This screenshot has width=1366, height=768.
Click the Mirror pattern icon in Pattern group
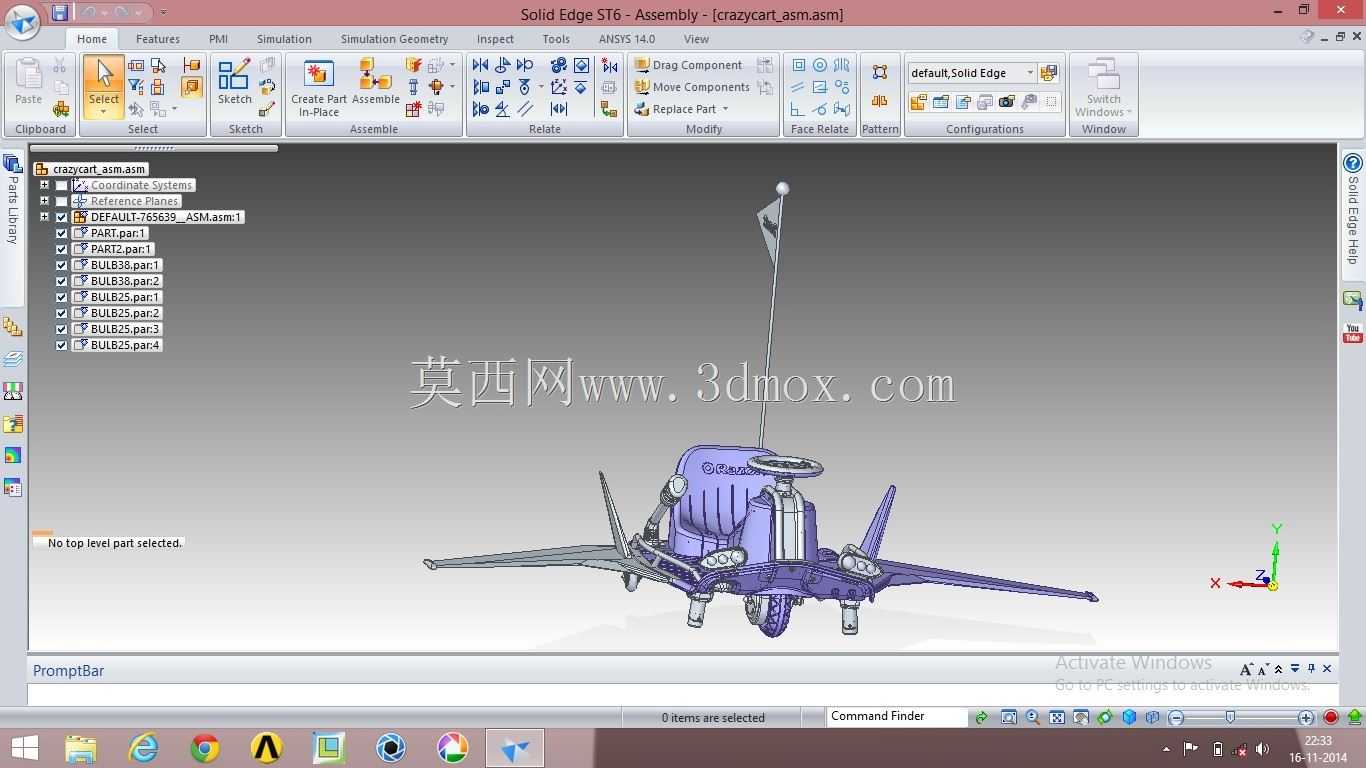880,101
